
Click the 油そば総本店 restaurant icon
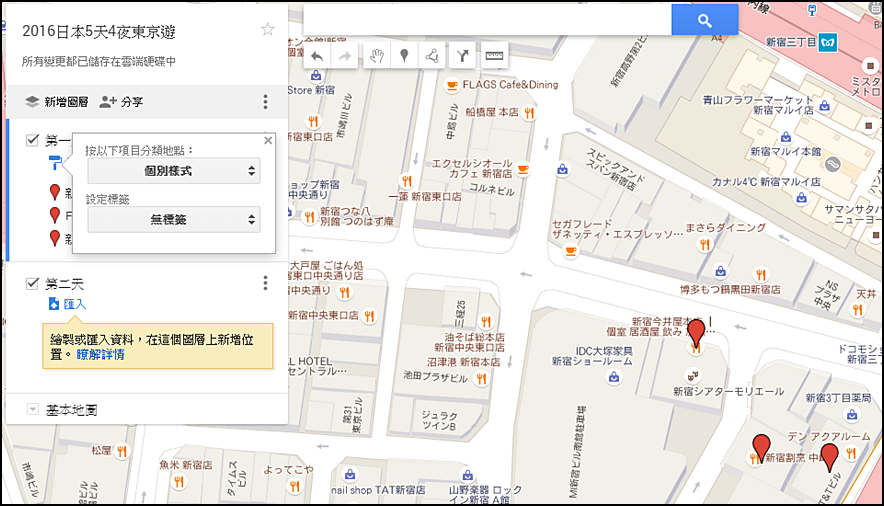click(x=486, y=322)
